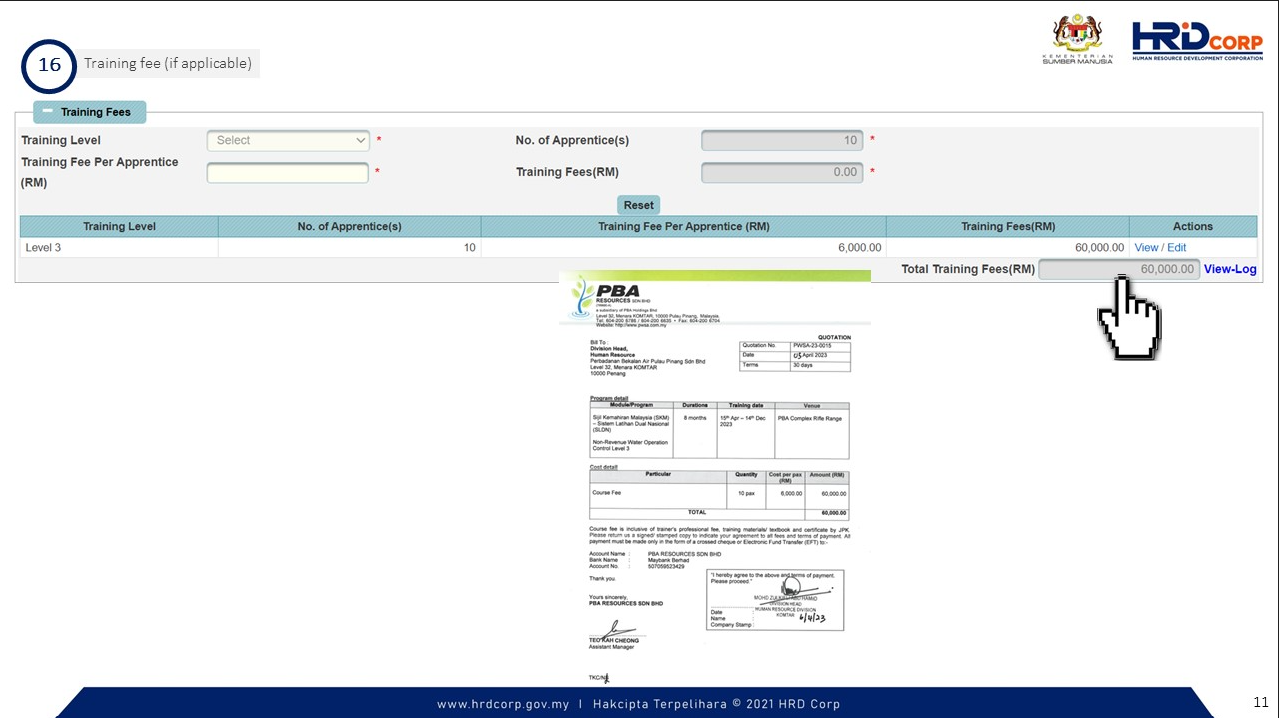Click the Training Fee Per Apprentice (RM) column header
This screenshot has width=1279, height=718.
(684, 226)
